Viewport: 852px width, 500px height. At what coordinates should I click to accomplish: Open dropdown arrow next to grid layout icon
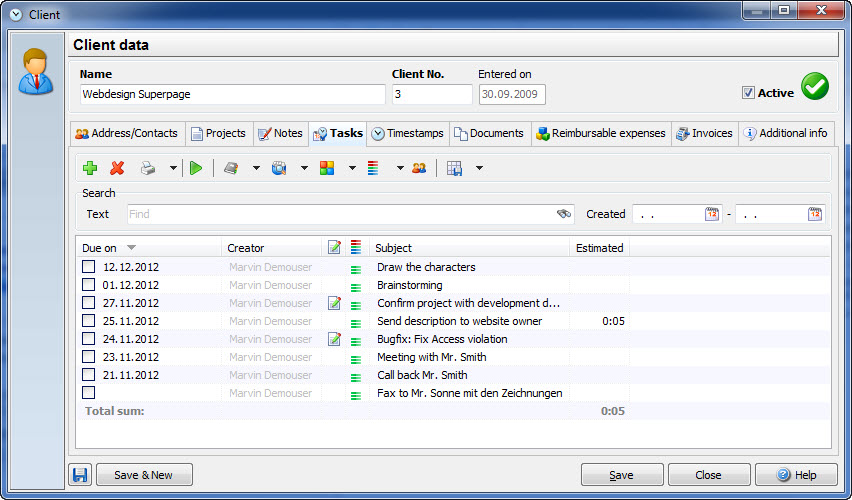coord(479,168)
